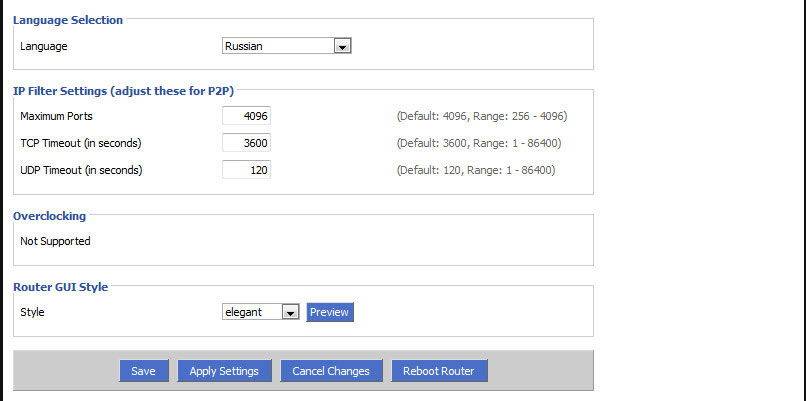Open the Language dropdown showing Russian
This screenshot has height=401, width=806.
[x=286, y=46]
